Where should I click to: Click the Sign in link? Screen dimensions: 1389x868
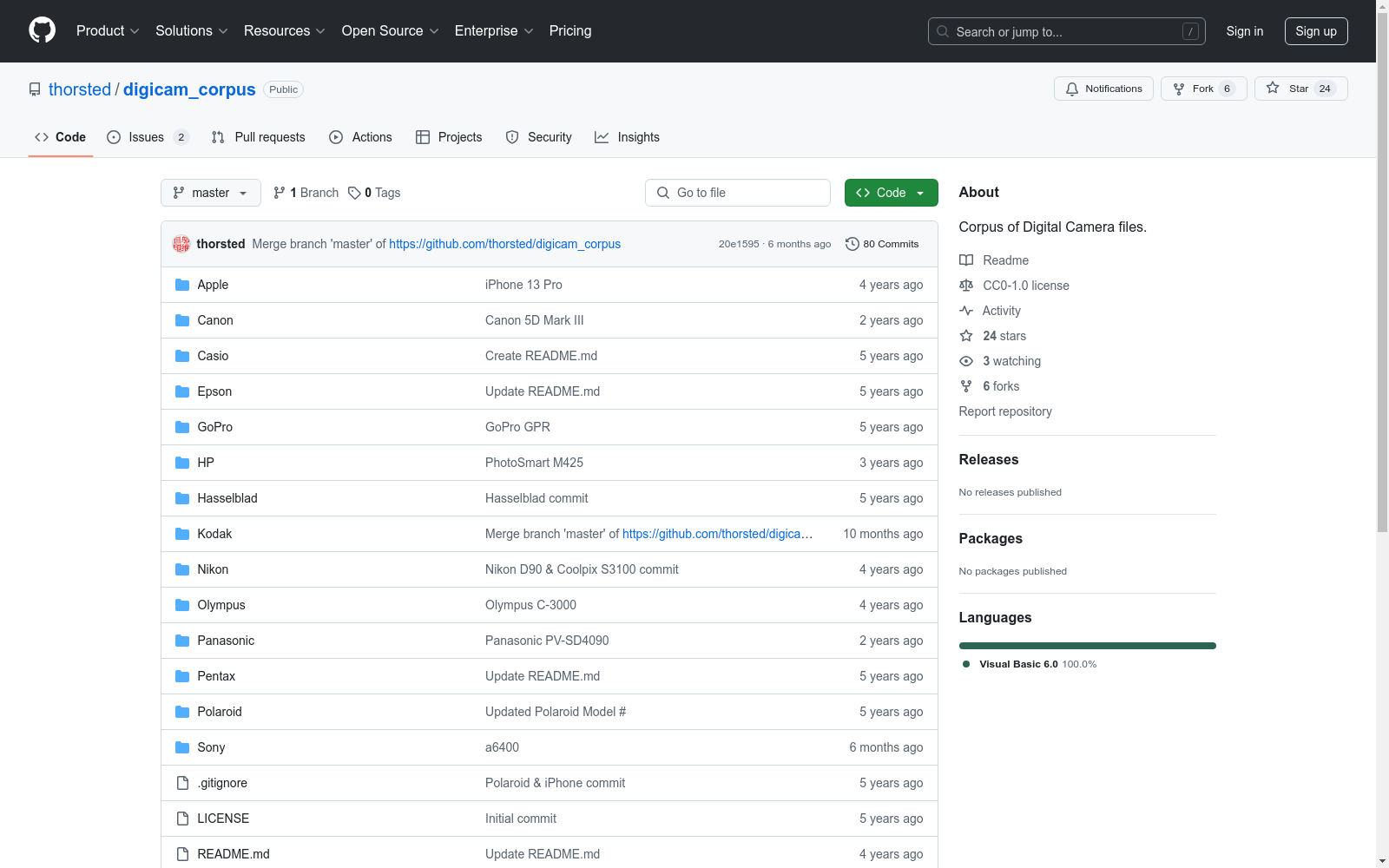click(x=1245, y=31)
